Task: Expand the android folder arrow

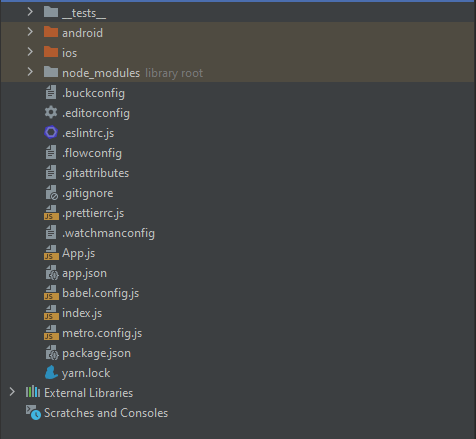Action: tap(30, 32)
